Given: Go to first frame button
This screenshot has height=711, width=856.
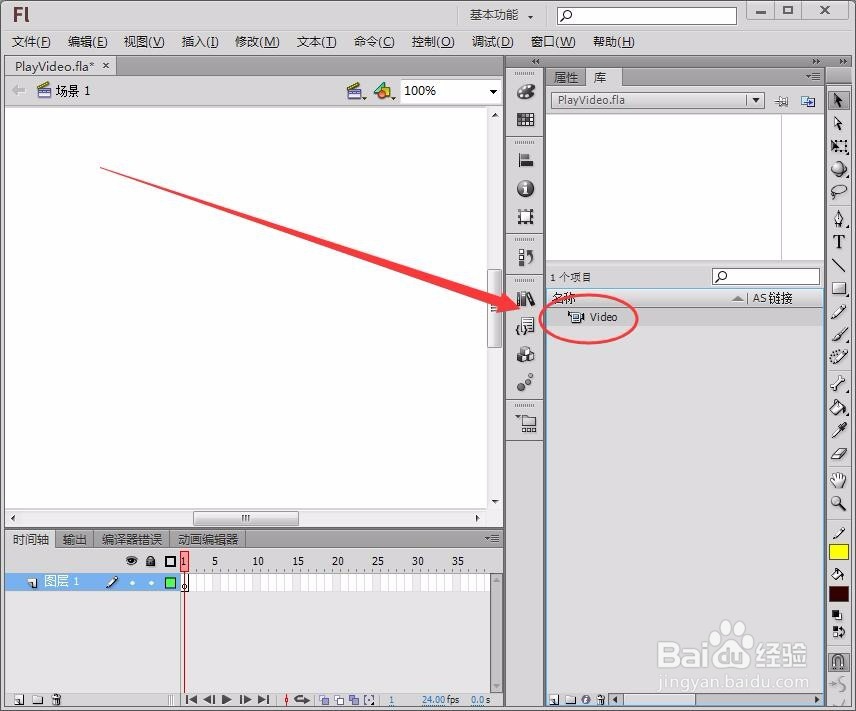Looking at the screenshot, I should 191,700.
